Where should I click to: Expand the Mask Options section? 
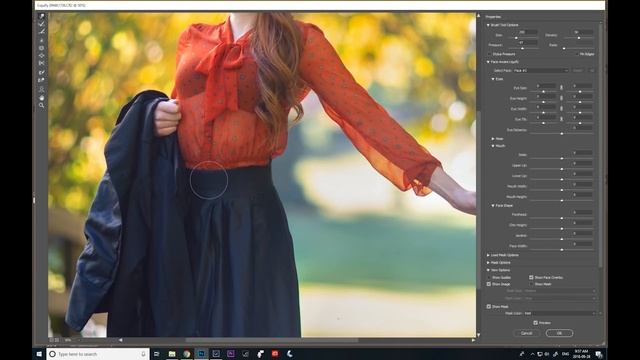click(x=488, y=263)
